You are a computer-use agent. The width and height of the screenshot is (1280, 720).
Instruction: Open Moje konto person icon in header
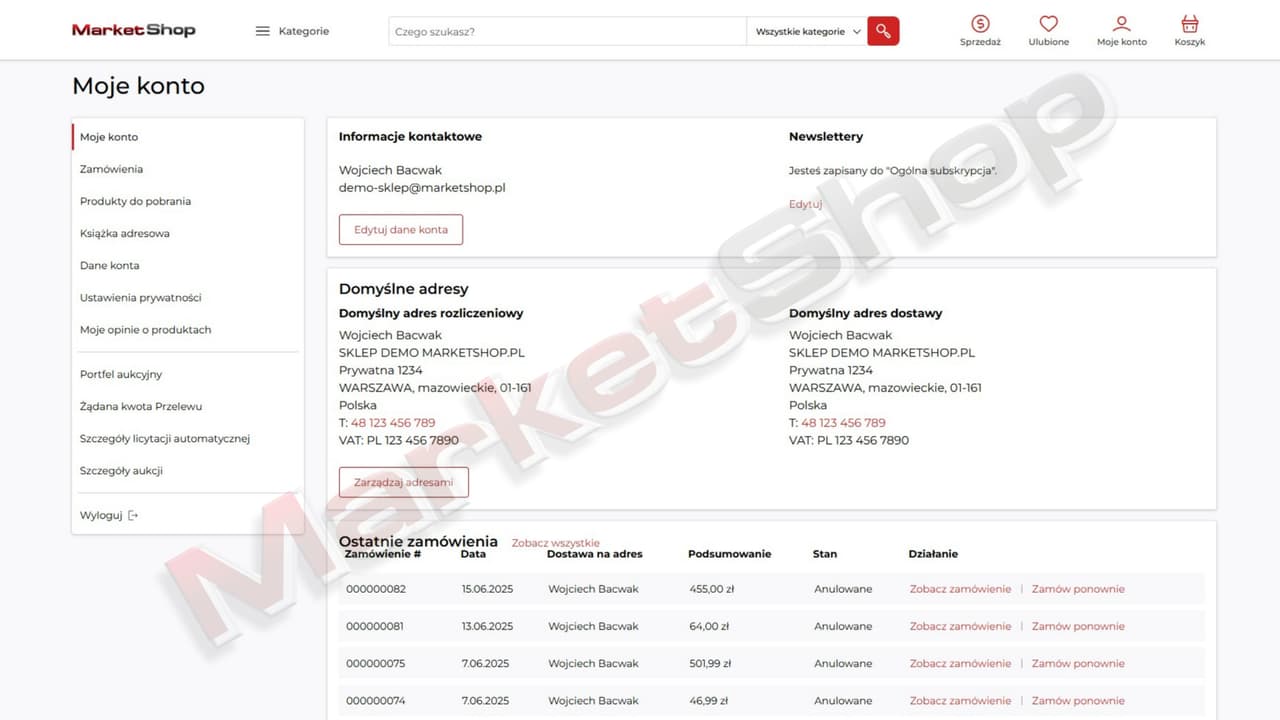point(1121,24)
